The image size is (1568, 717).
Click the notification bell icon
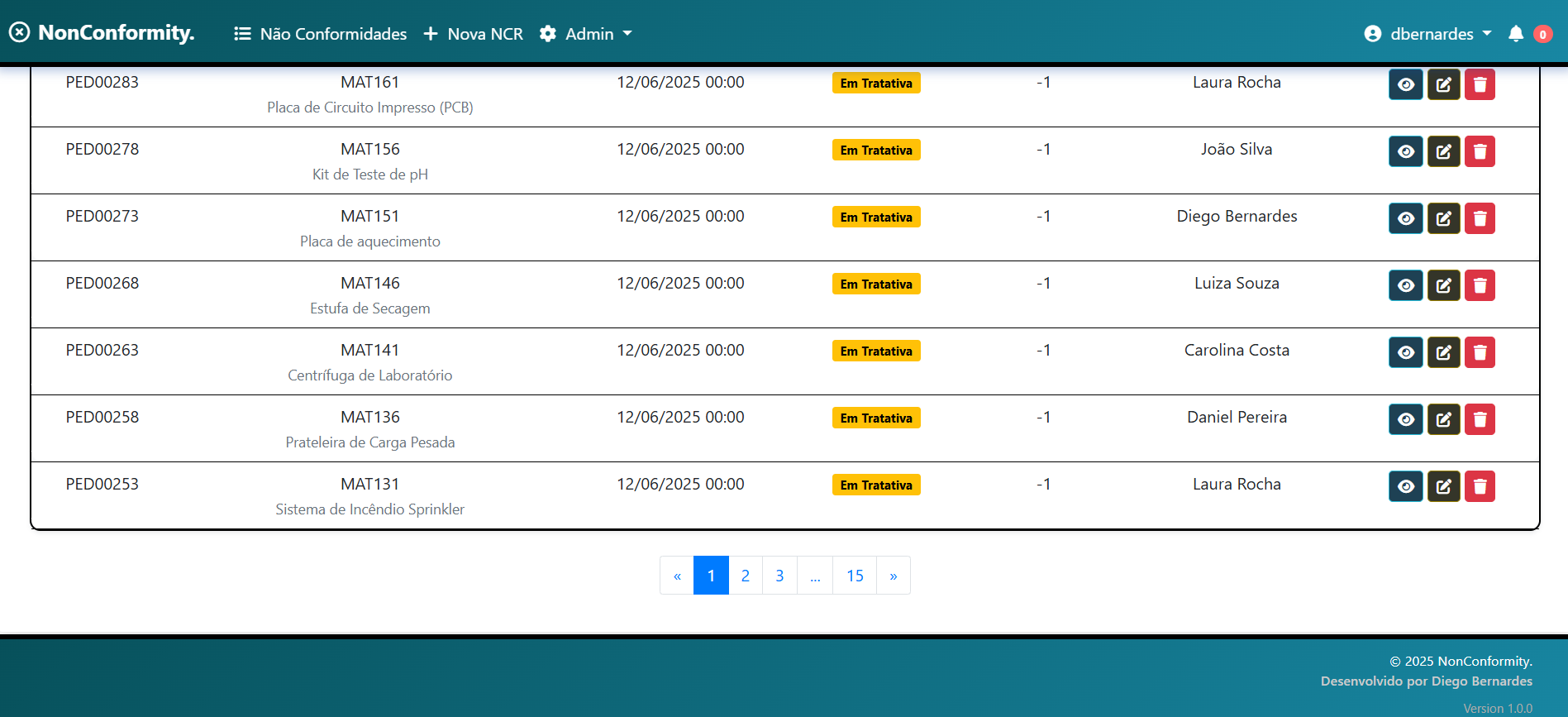(1515, 34)
